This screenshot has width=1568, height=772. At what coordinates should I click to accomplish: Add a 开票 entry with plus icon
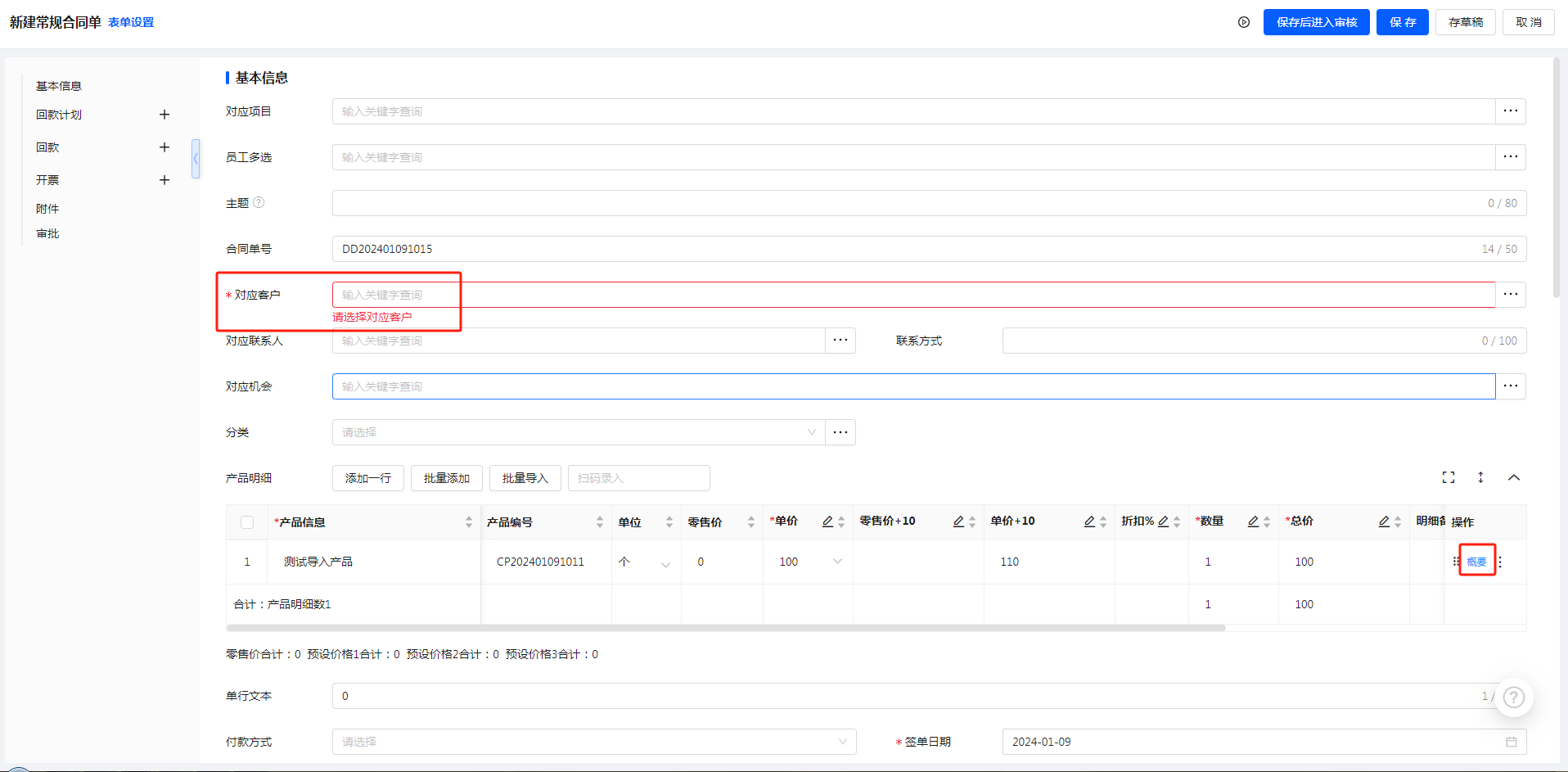(x=164, y=180)
